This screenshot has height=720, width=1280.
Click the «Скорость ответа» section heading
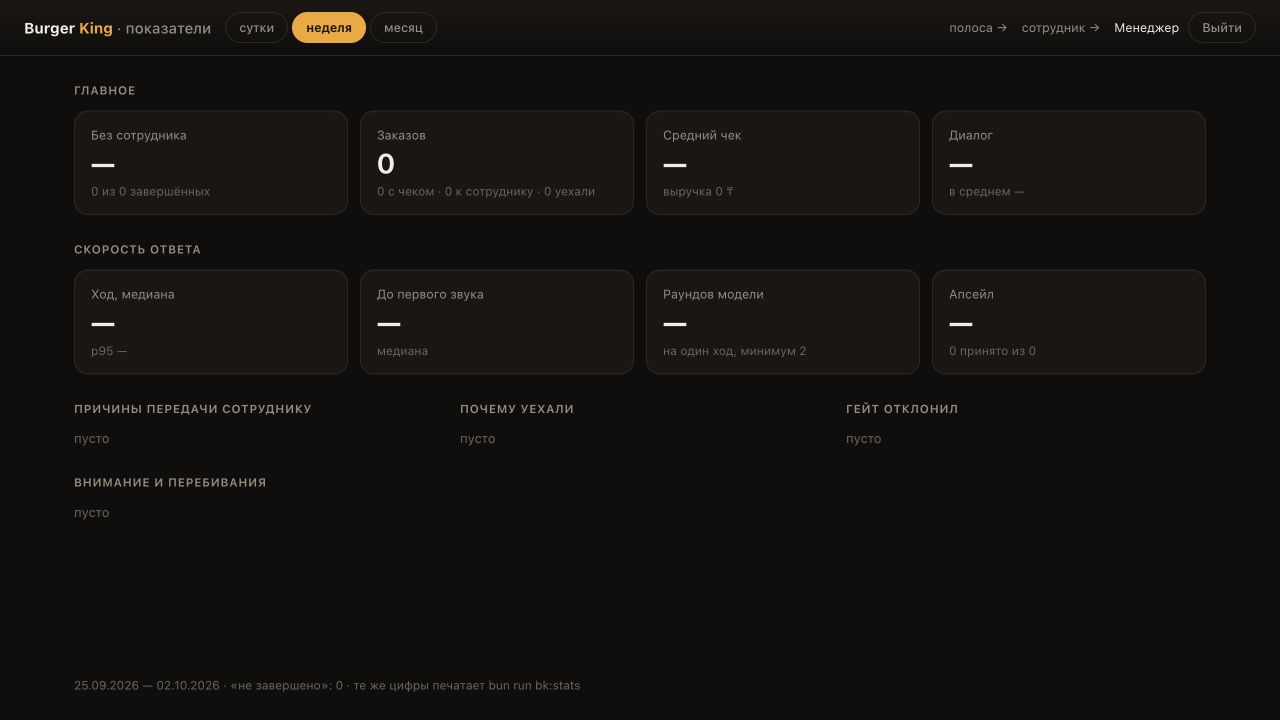(x=137, y=250)
